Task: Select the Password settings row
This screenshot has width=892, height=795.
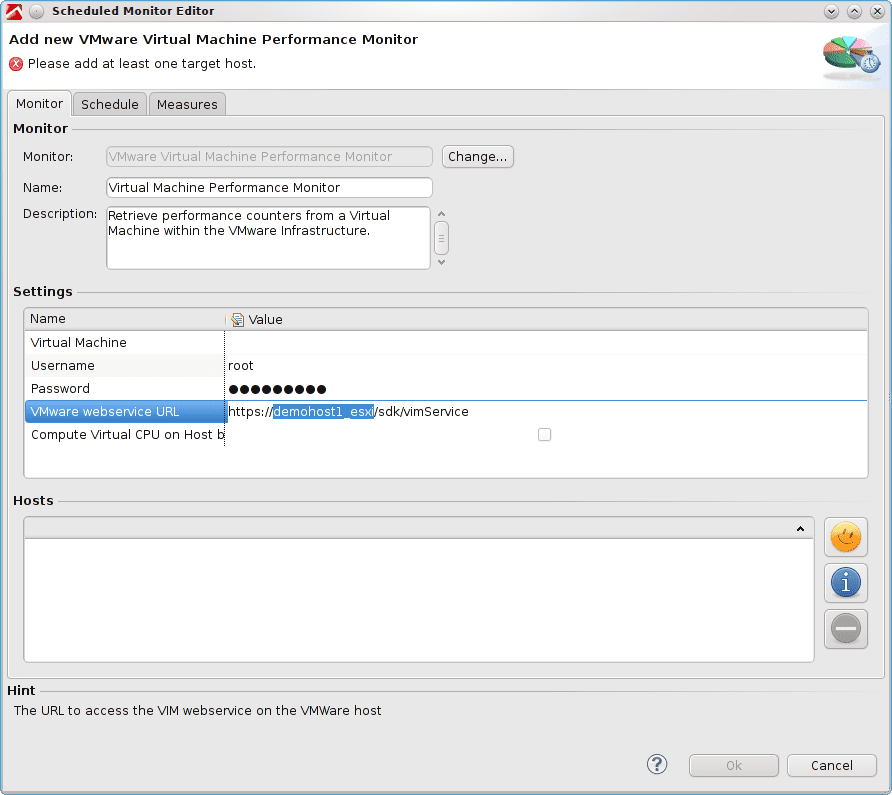Action: coord(446,389)
